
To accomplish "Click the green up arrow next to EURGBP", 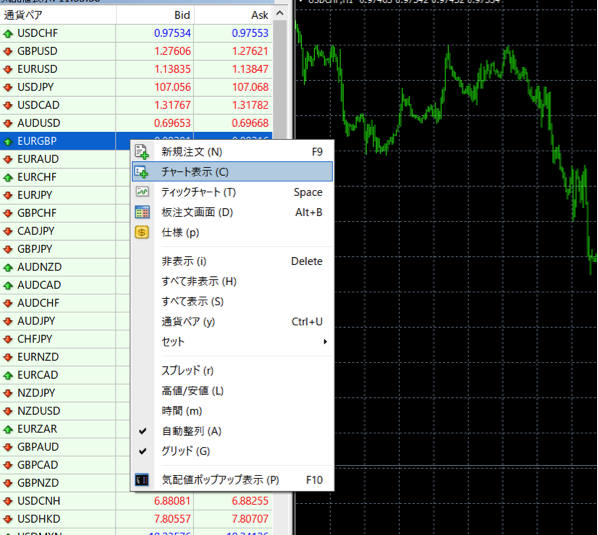I will coord(8,142).
